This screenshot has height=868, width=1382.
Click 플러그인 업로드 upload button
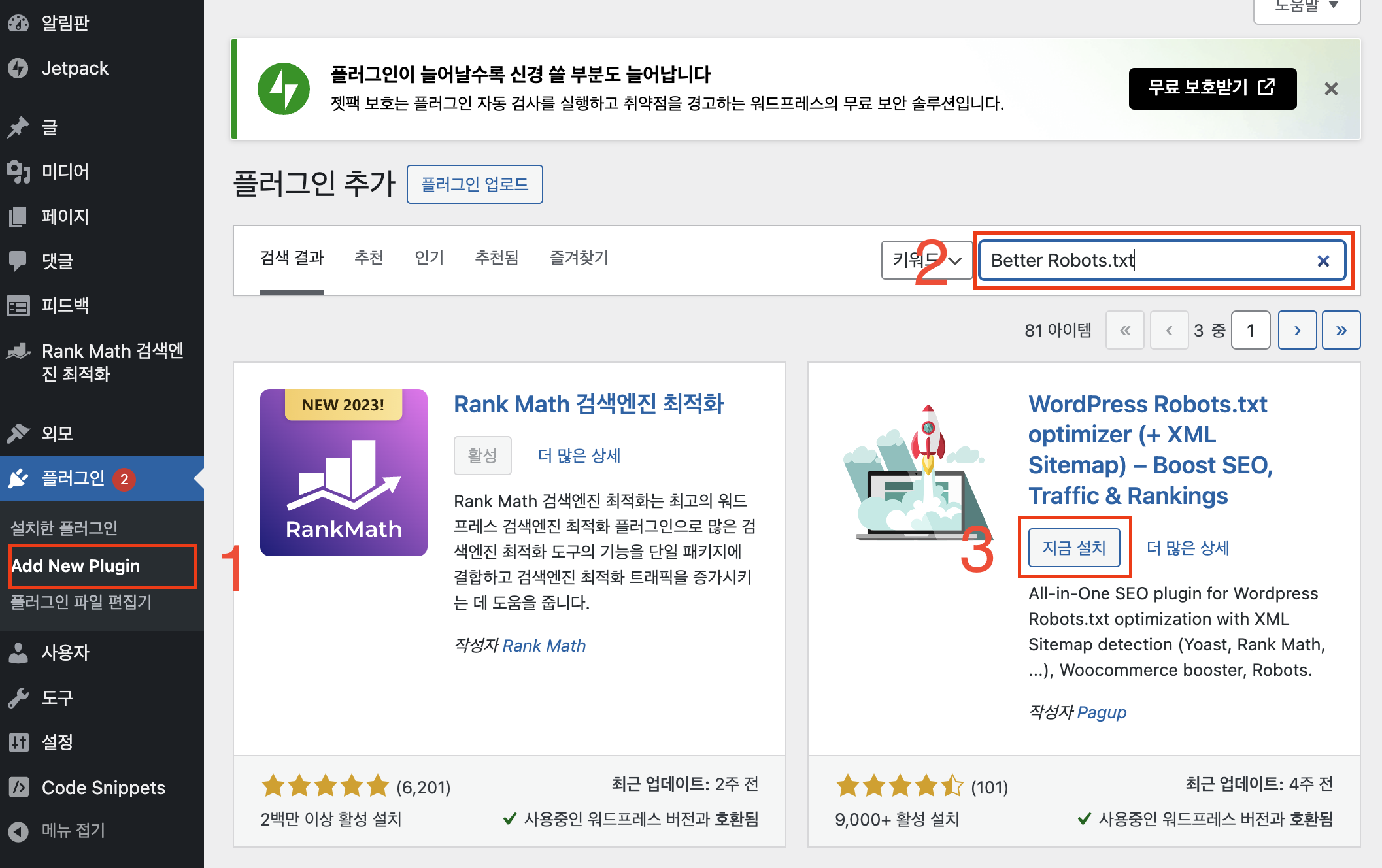[475, 184]
